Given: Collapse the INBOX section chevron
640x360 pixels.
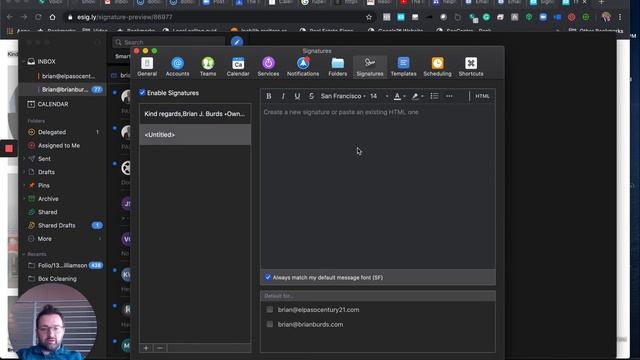Looking at the screenshot, I should [x=24, y=62].
